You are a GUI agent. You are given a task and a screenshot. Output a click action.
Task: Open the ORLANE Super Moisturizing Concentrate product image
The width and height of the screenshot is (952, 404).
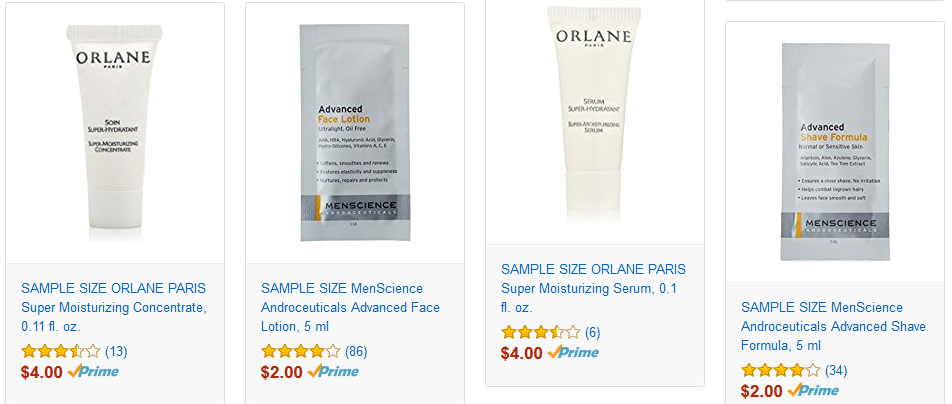pyautogui.click(x=115, y=134)
